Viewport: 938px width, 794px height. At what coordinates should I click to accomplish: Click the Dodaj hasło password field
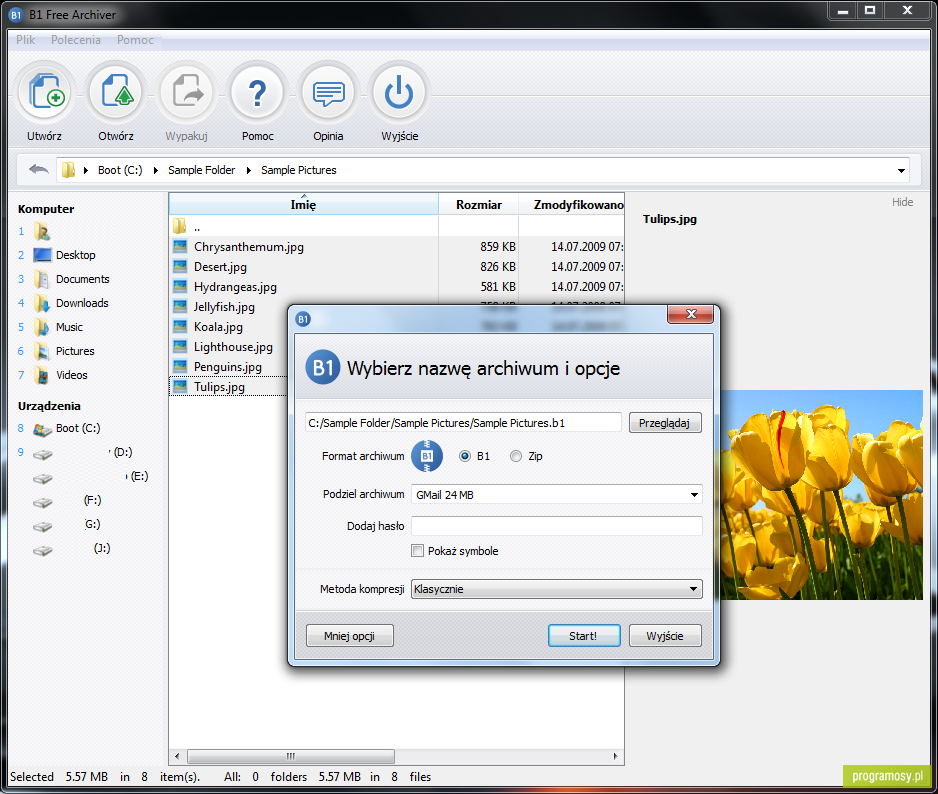tap(556, 526)
